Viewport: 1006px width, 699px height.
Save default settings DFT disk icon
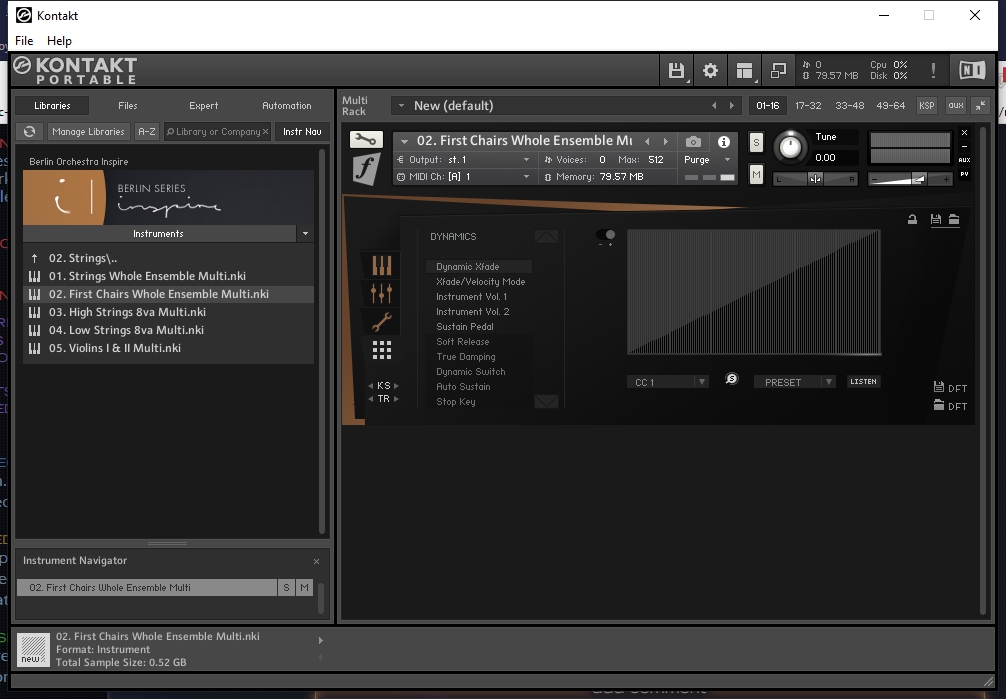pos(939,387)
